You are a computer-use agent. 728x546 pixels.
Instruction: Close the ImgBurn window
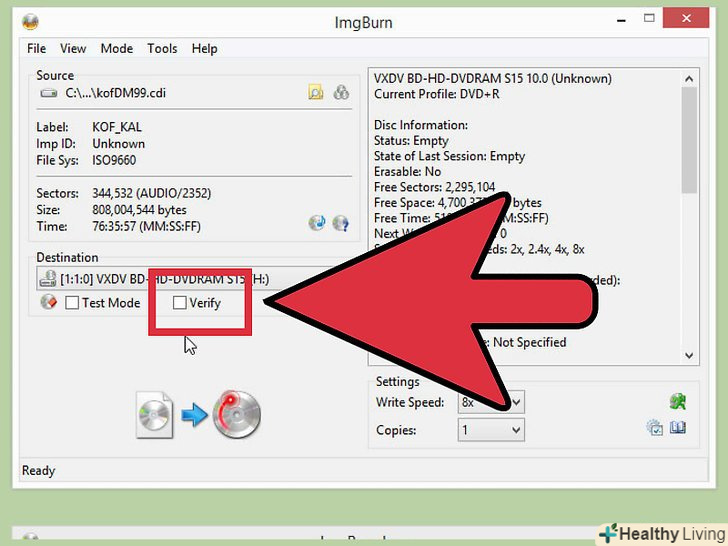click(686, 18)
